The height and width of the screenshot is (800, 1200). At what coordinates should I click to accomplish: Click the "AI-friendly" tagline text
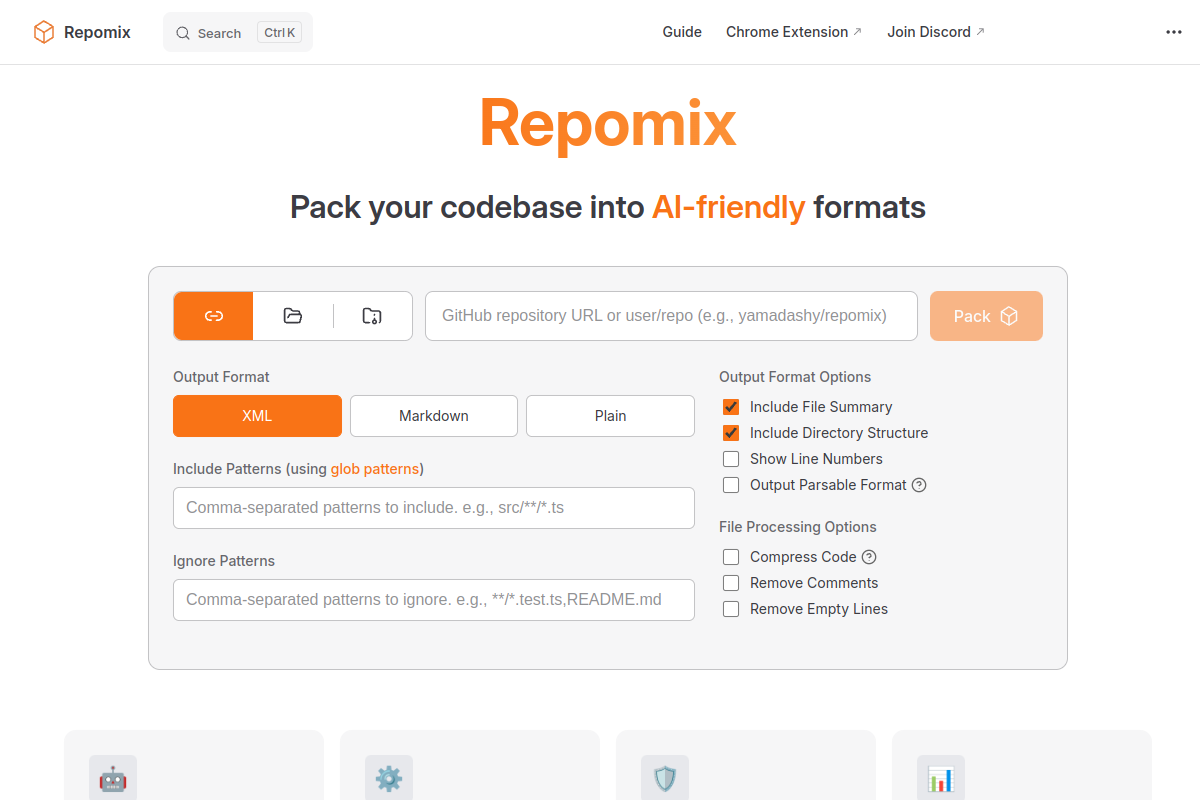click(x=728, y=207)
